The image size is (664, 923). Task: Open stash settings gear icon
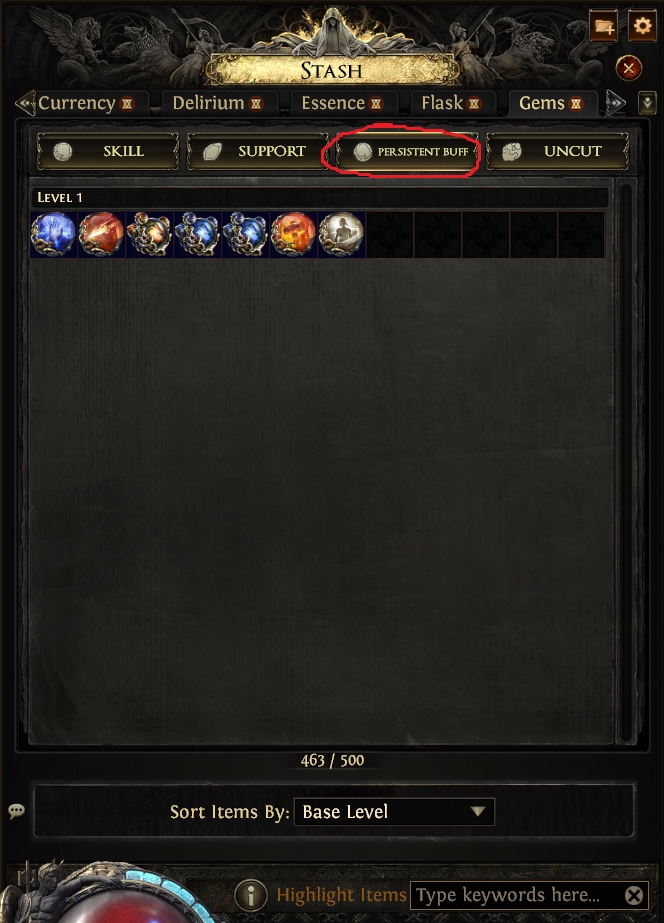pos(642,26)
